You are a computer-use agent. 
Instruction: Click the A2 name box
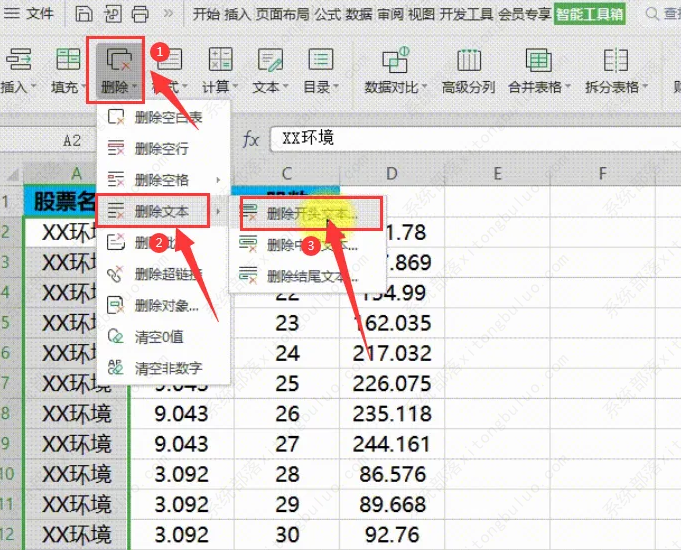point(48,140)
